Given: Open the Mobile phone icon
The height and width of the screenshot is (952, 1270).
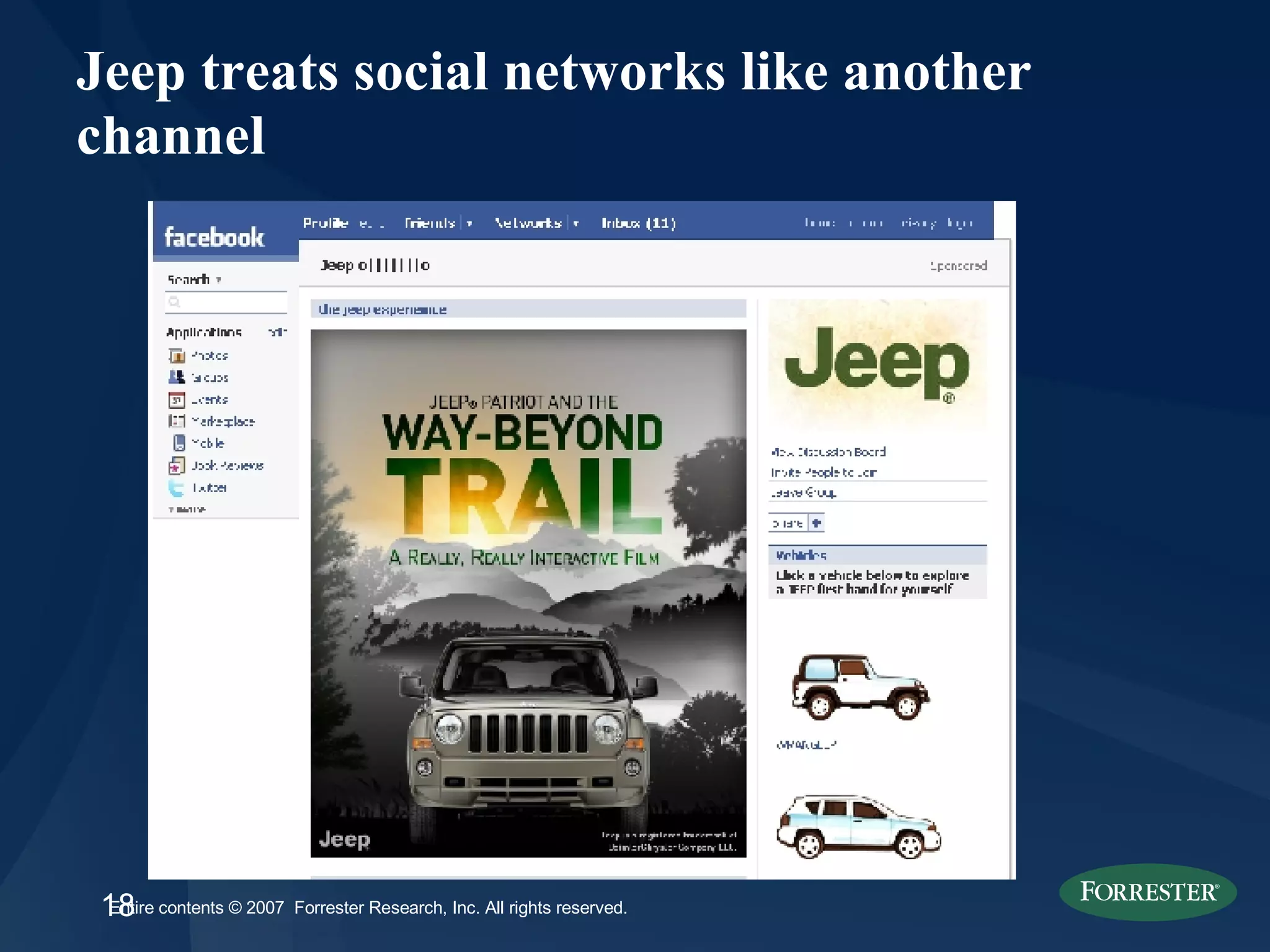Looking at the screenshot, I should click(x=179, y=443).
